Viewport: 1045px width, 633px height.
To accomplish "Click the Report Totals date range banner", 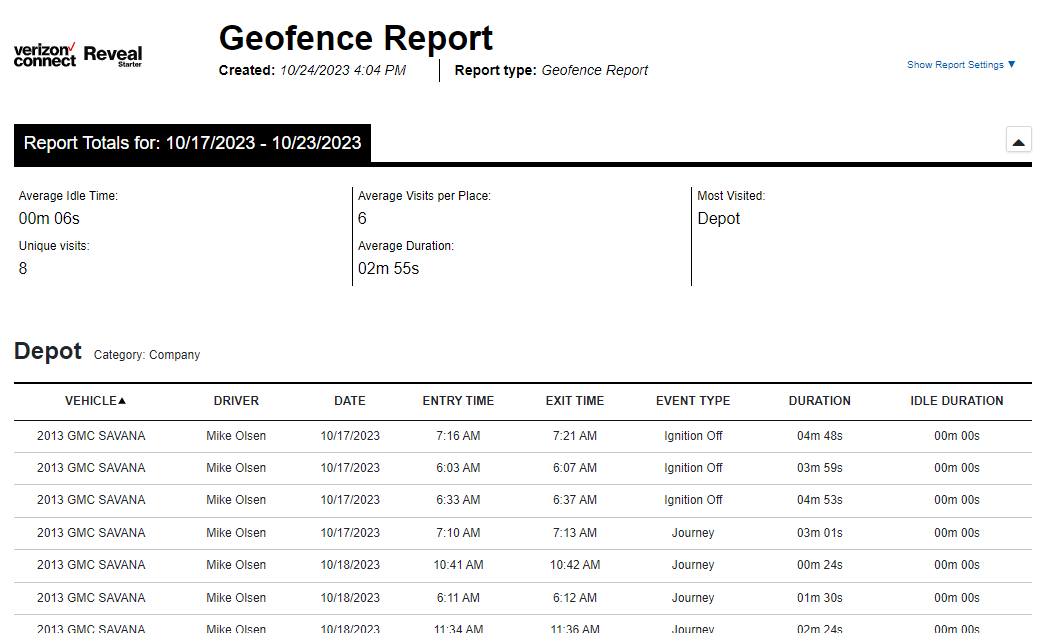I will click(192, 143).
